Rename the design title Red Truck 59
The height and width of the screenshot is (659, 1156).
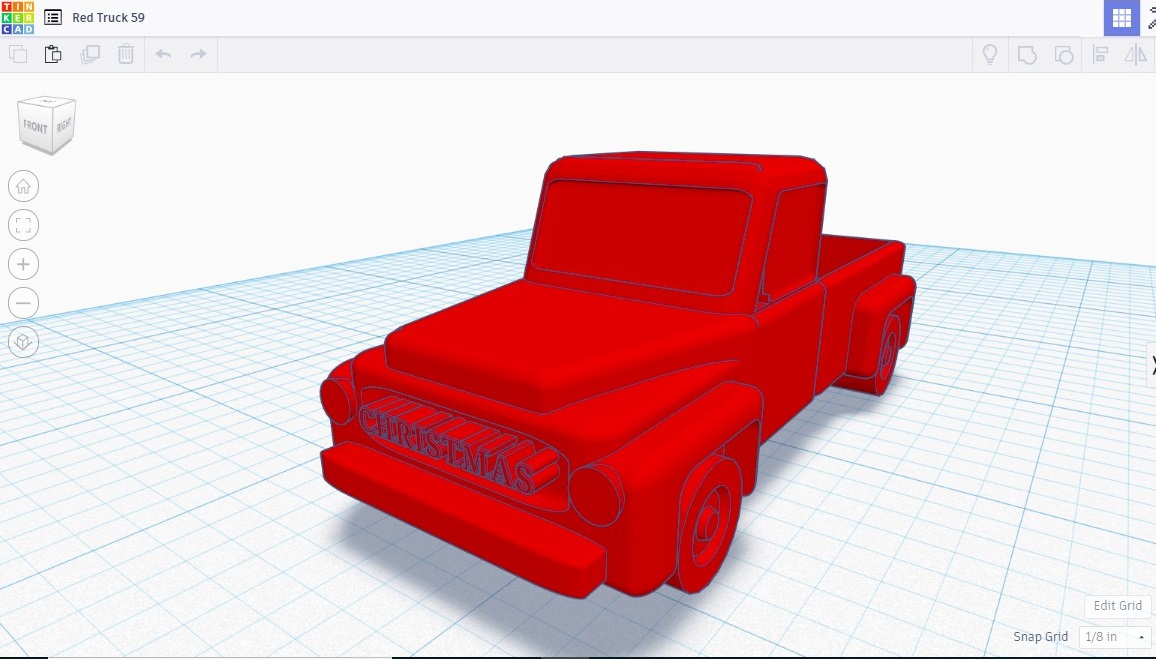coord(108,18)
